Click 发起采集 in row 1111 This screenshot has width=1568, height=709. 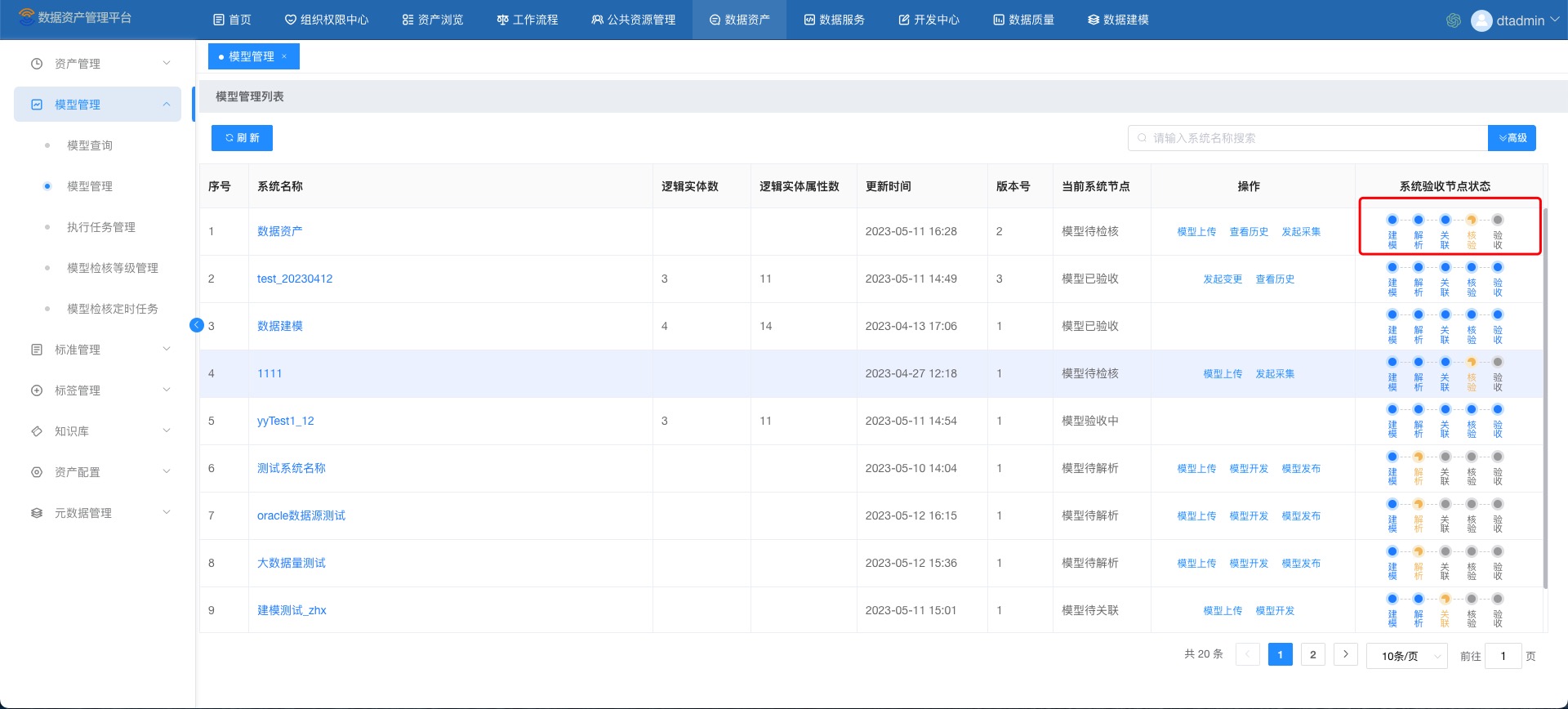pos(1275,374)
